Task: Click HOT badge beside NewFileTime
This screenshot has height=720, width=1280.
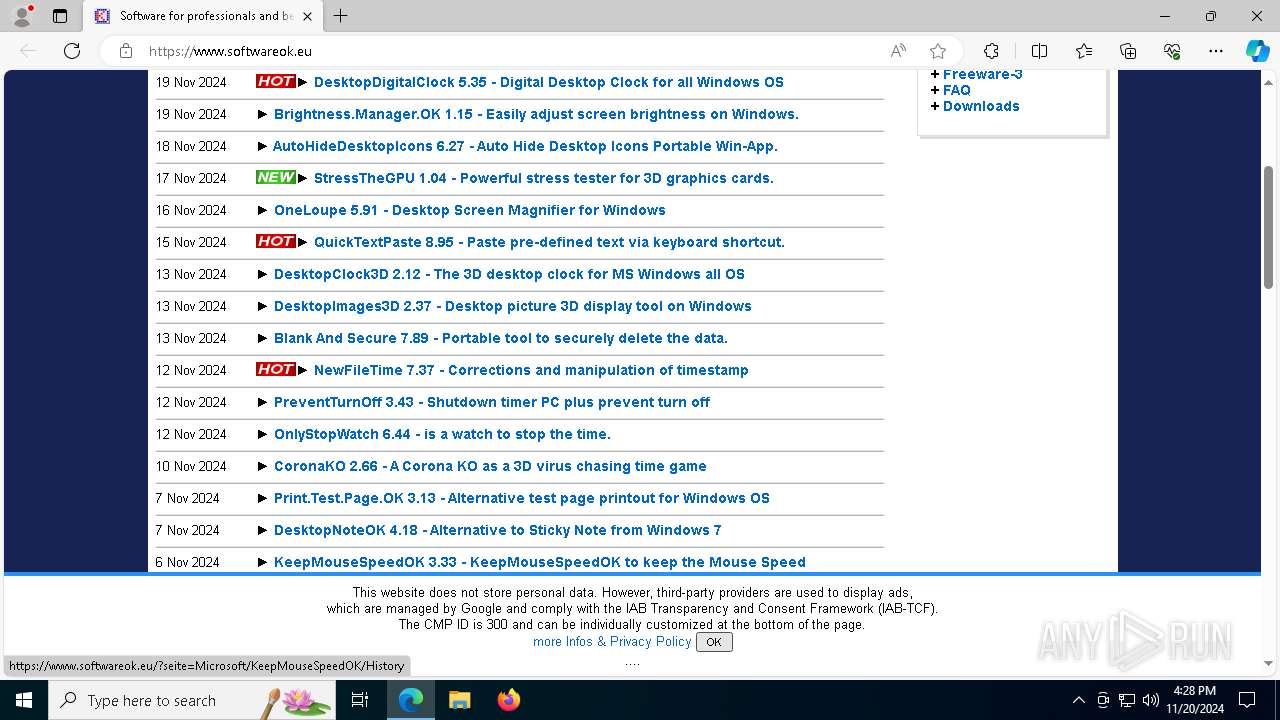Action: click(x=276, y=370)
